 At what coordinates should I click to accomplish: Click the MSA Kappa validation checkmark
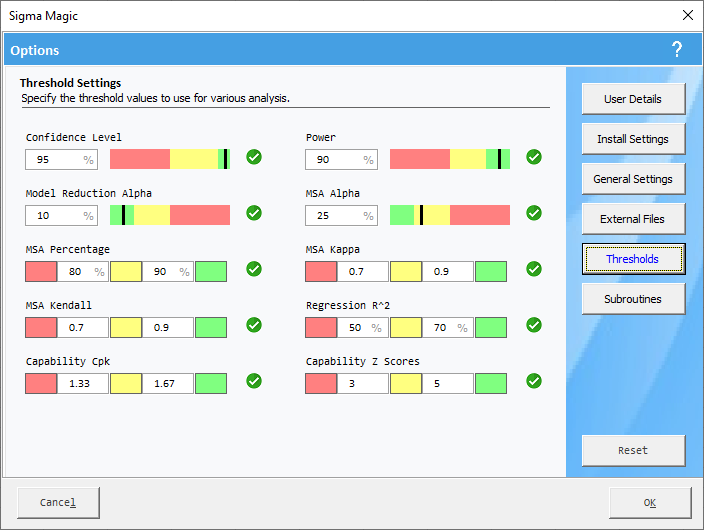(534, 269)
